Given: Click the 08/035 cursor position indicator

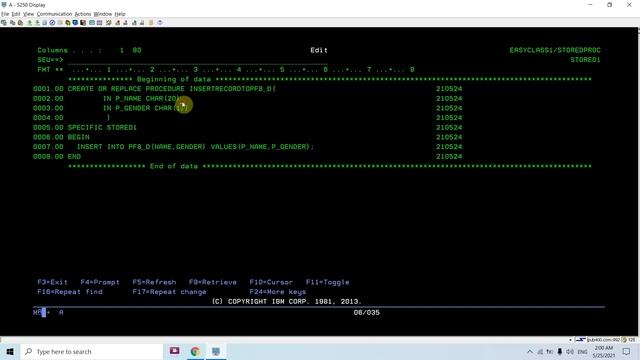Looking at the screenshot, I should 367,312.
